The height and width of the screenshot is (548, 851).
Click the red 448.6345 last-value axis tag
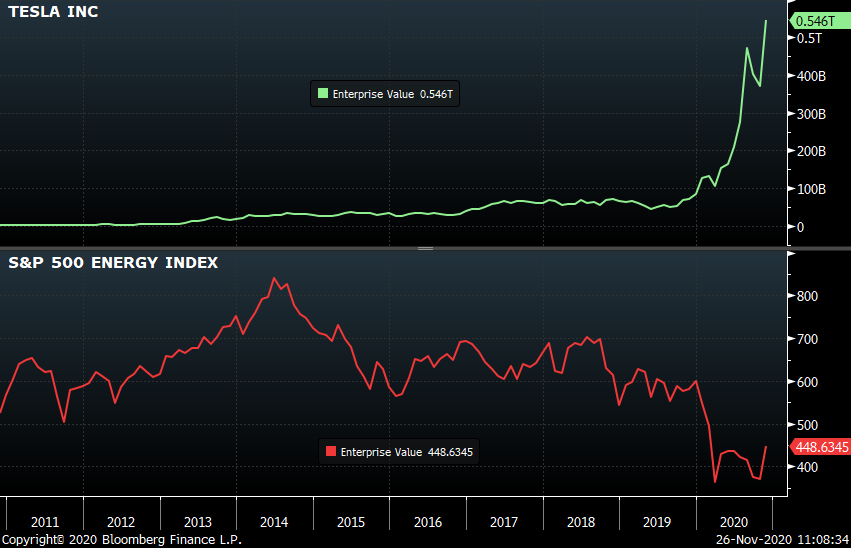(x=820, y=447)
